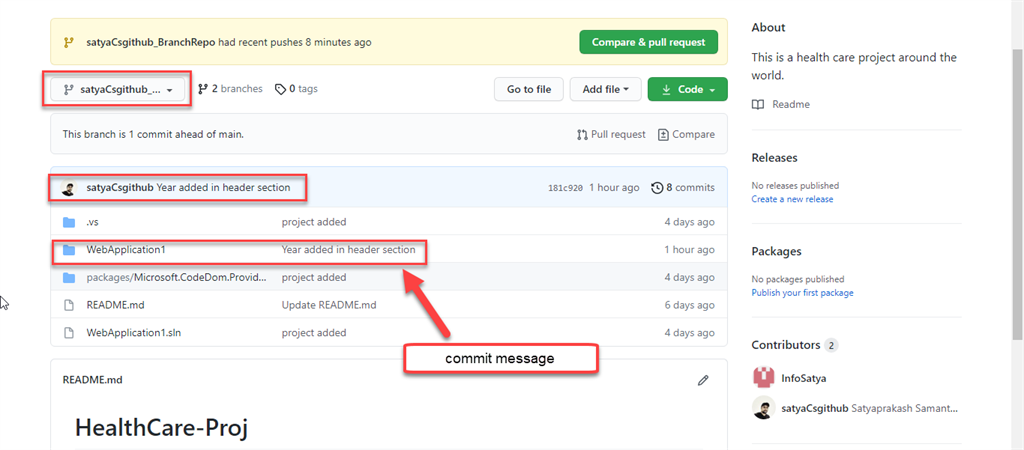Click the README.md panel header title
The image size is (1024, 450).
[92, 379]
